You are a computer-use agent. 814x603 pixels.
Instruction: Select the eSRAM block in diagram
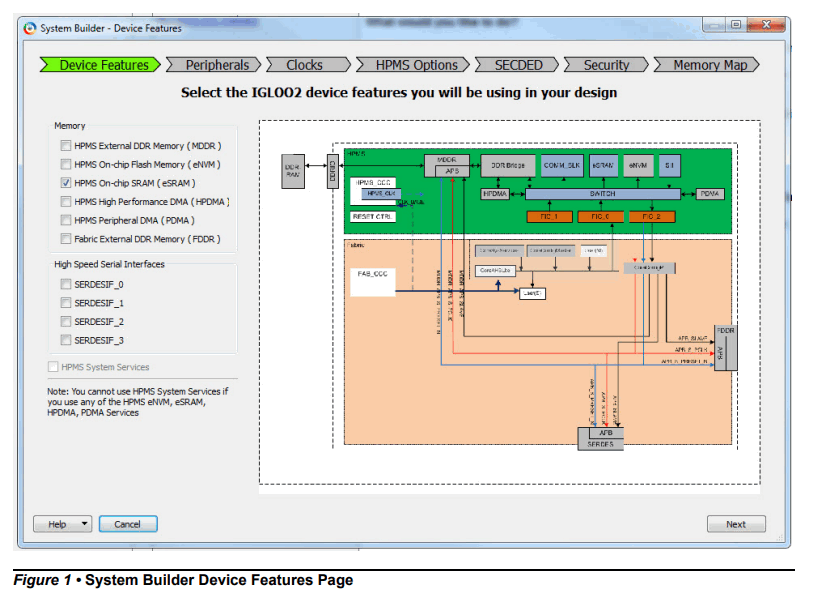[x=603, y=166]
